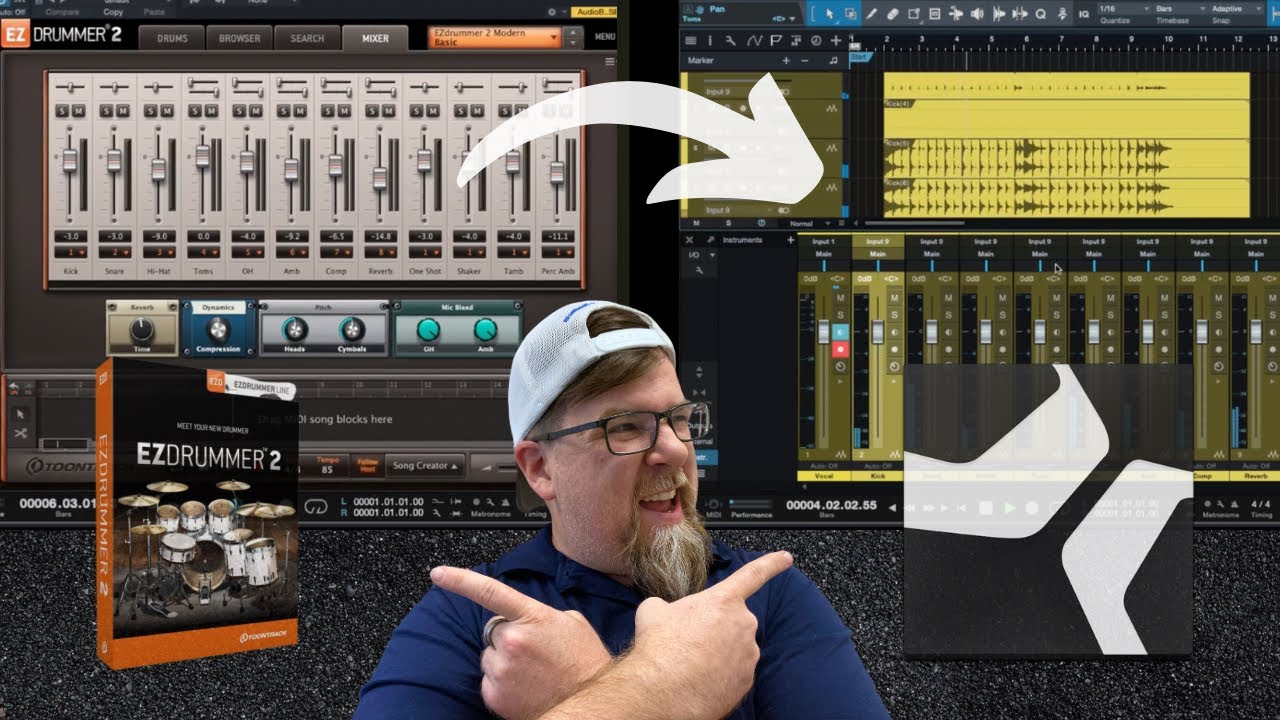The width and height of the screenshot is (1280, 720).
Task: Disable record arm on Vocal channel
Action: coord(840,349)
